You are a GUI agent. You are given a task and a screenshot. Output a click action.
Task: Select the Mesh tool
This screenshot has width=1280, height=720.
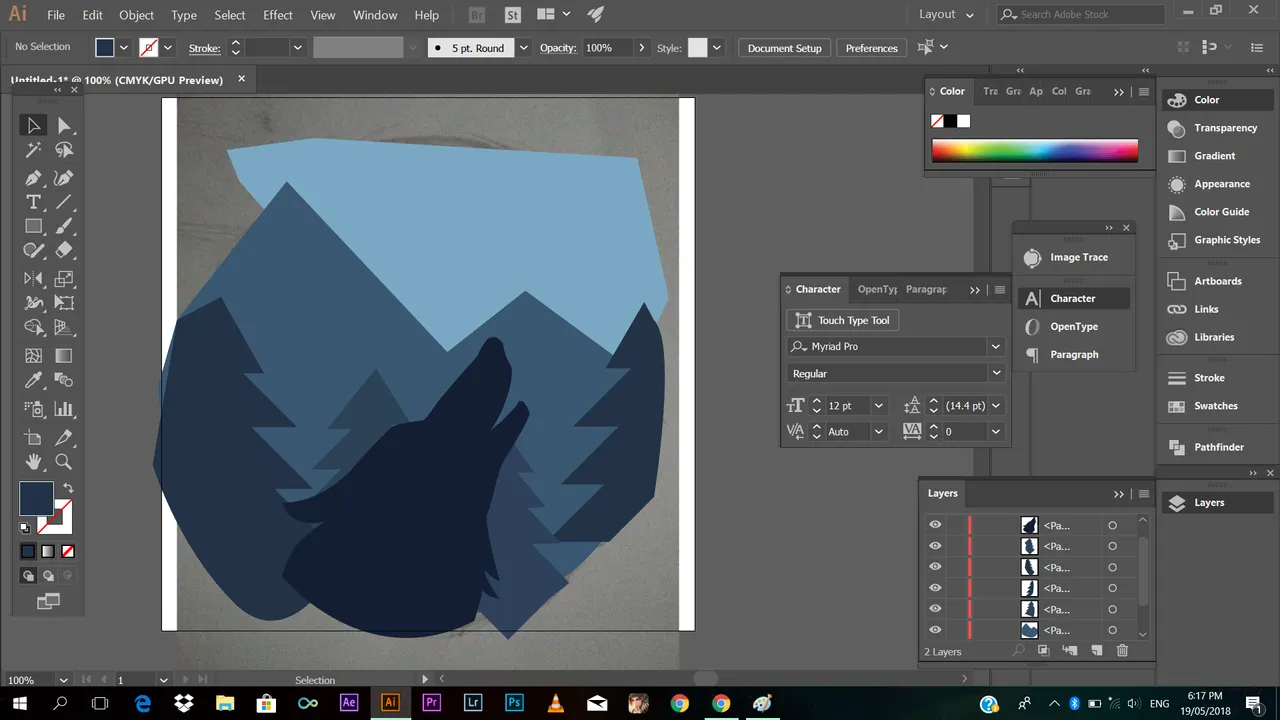point(33,356)
